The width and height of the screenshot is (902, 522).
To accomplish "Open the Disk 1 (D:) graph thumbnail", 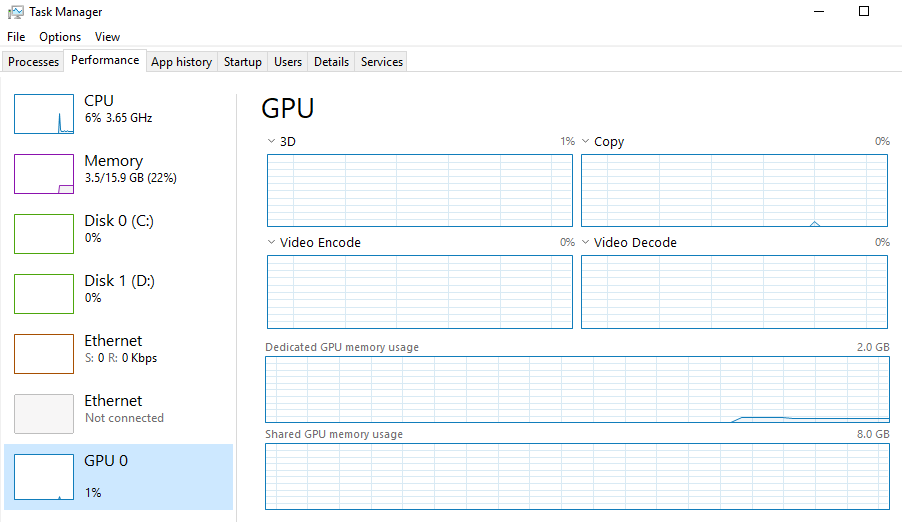I will coord(44,294).
